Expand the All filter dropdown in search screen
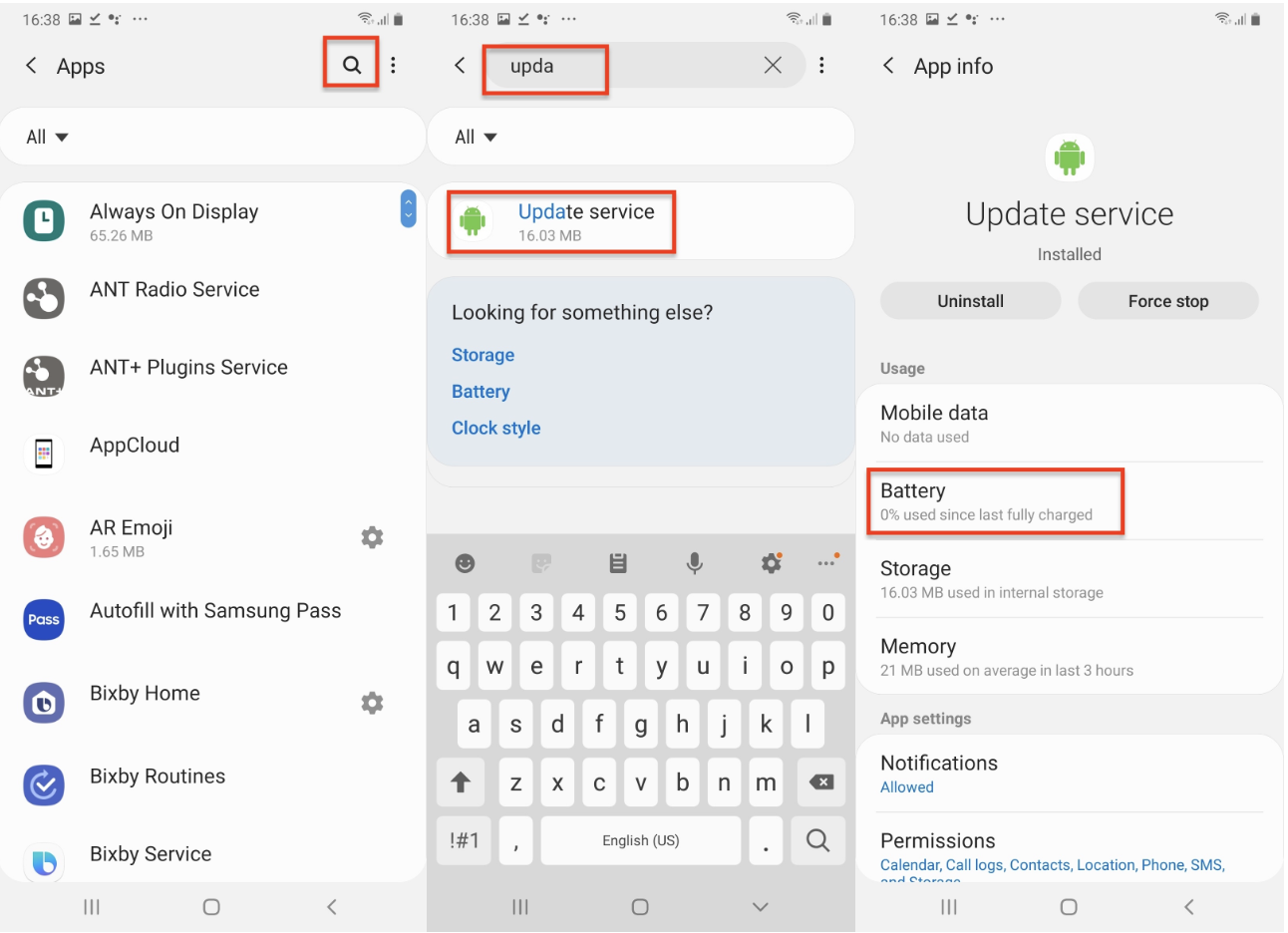Screen dimensions: 1288x933 [x=476, y=137]
